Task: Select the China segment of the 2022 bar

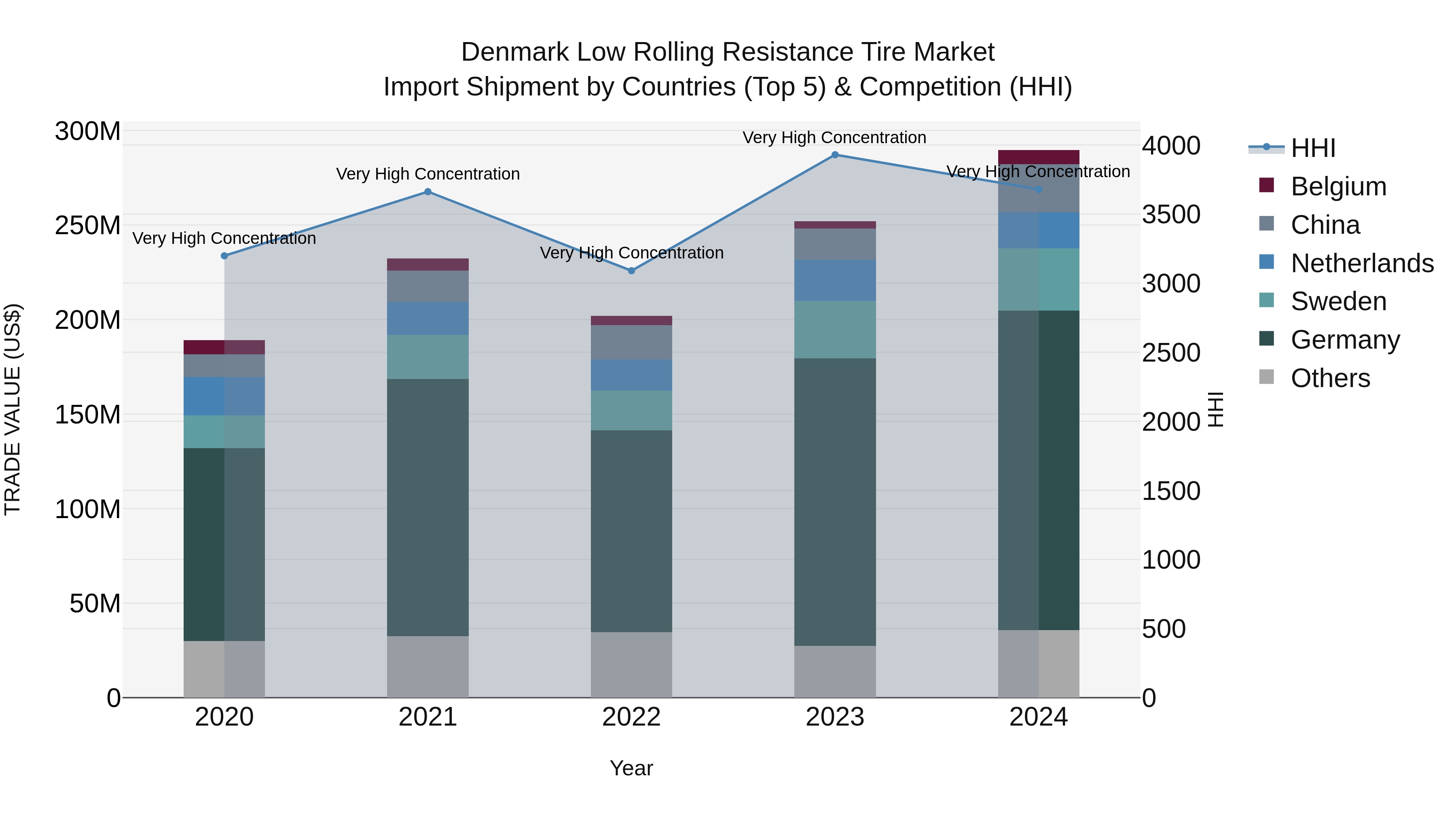Action: [x=631, y=343]
